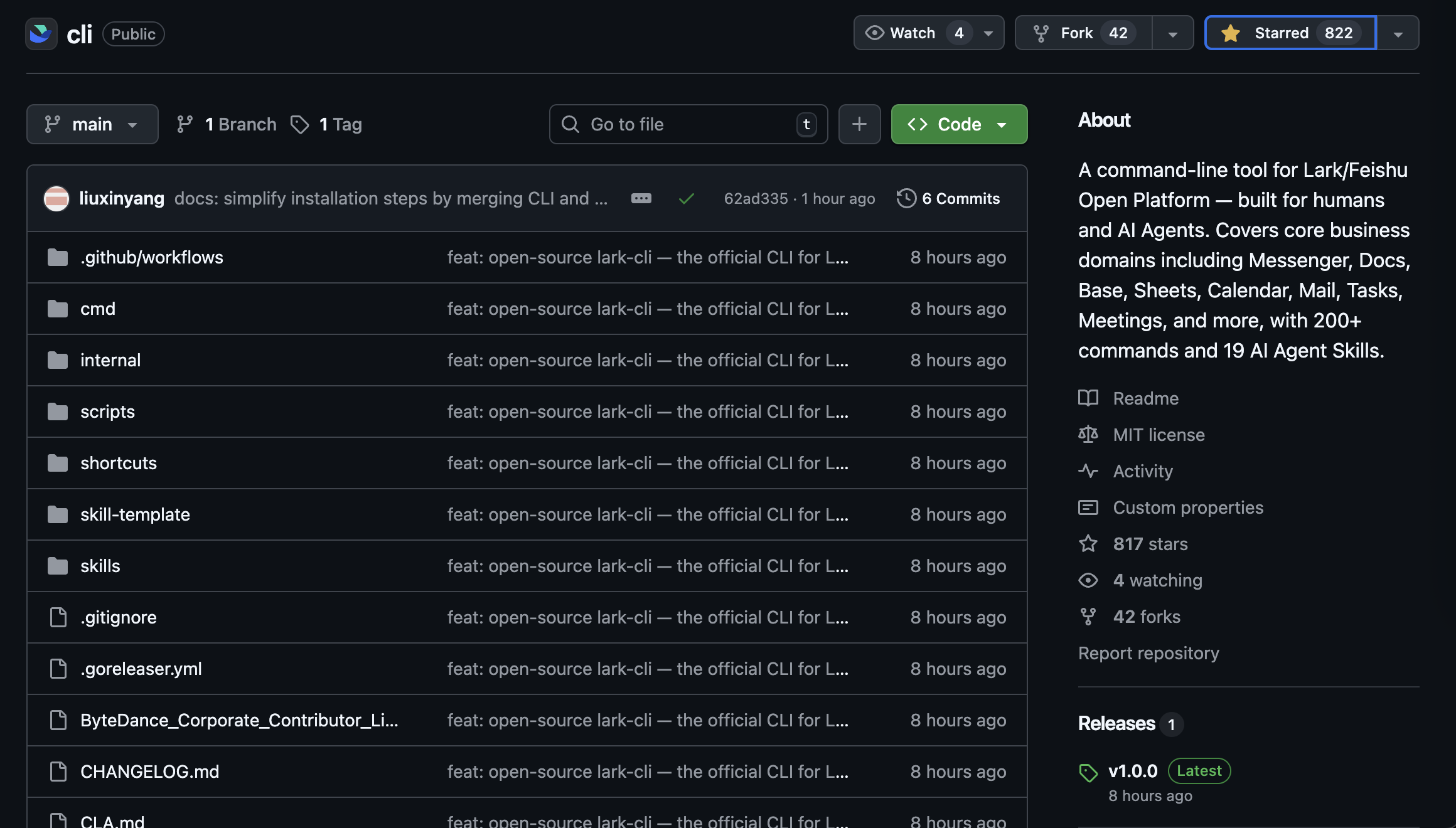Click the cli repository logo icon
The height and width of the screenshot is (828, 1456).
[41, 34]
